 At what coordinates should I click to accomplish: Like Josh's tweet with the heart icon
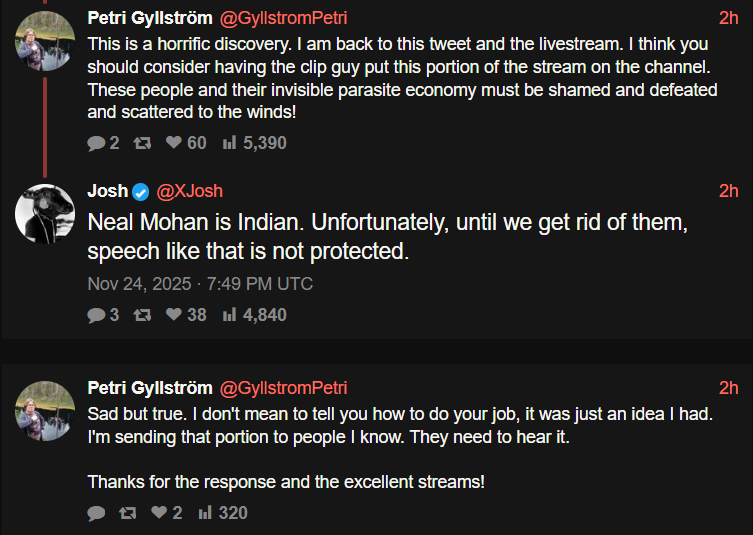pyautogui.click(x=173, y=315)
